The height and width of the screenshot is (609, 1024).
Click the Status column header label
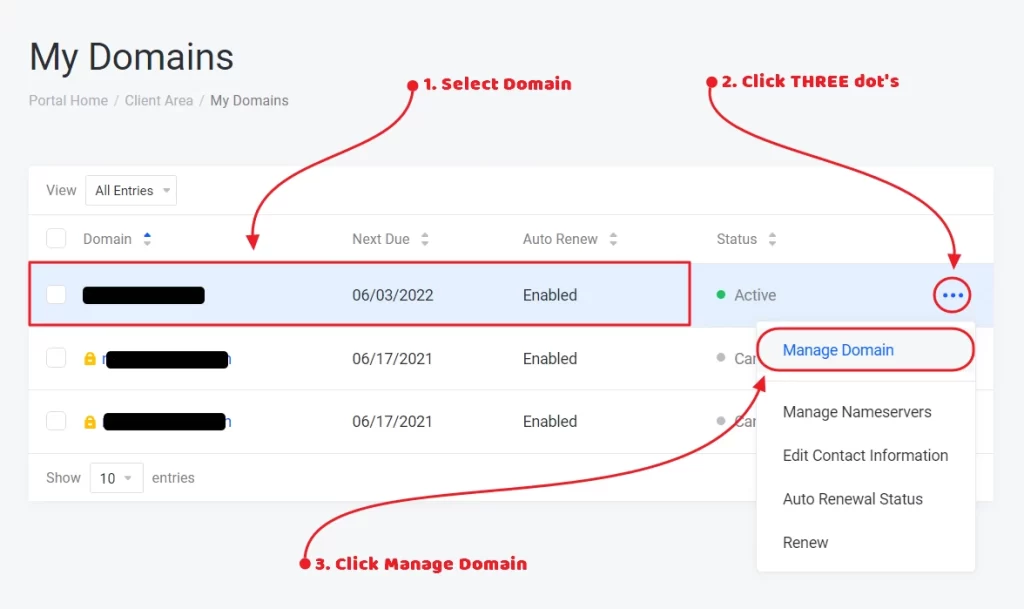click(x=737, y=239)
